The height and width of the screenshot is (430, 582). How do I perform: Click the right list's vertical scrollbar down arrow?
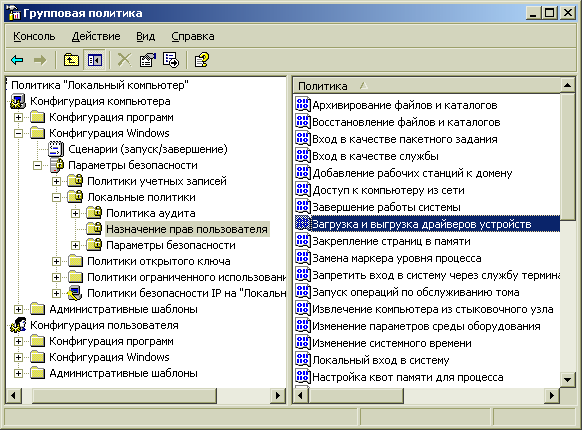pyautogui.click(x=568, y=379)
